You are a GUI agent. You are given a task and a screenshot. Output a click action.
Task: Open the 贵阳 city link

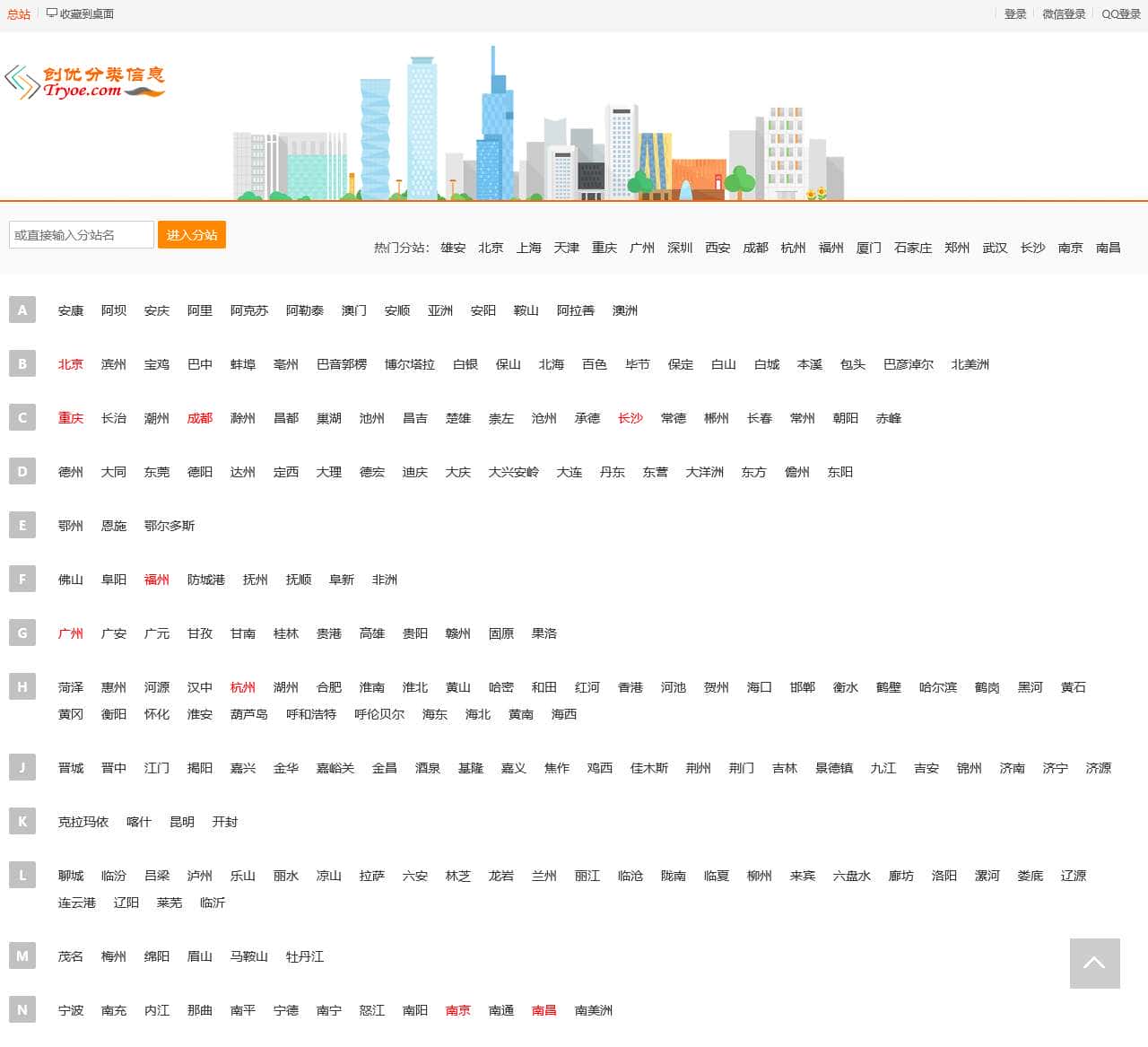point(415,633)
